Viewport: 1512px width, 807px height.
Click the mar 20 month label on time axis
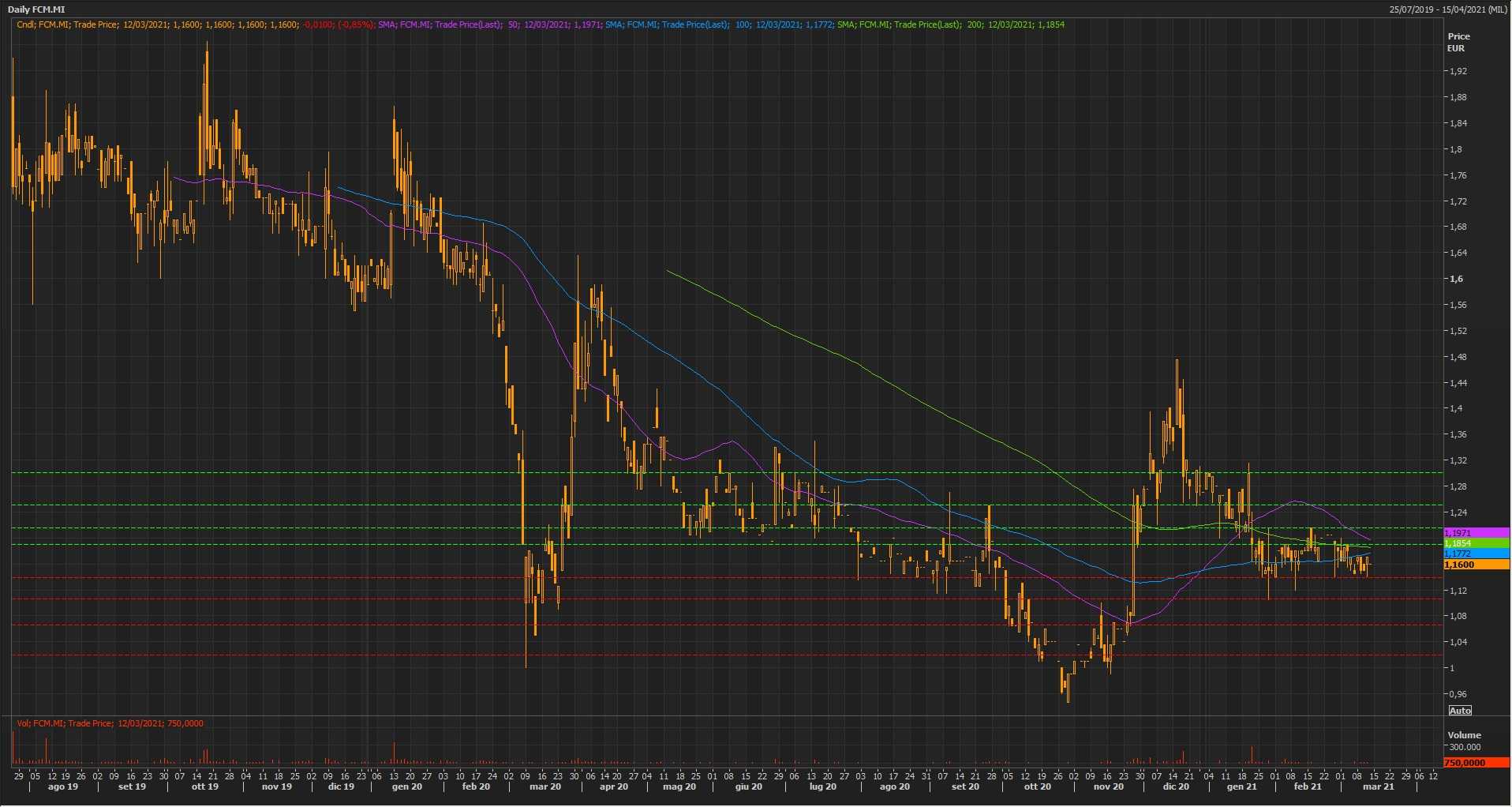coord(545,786)
